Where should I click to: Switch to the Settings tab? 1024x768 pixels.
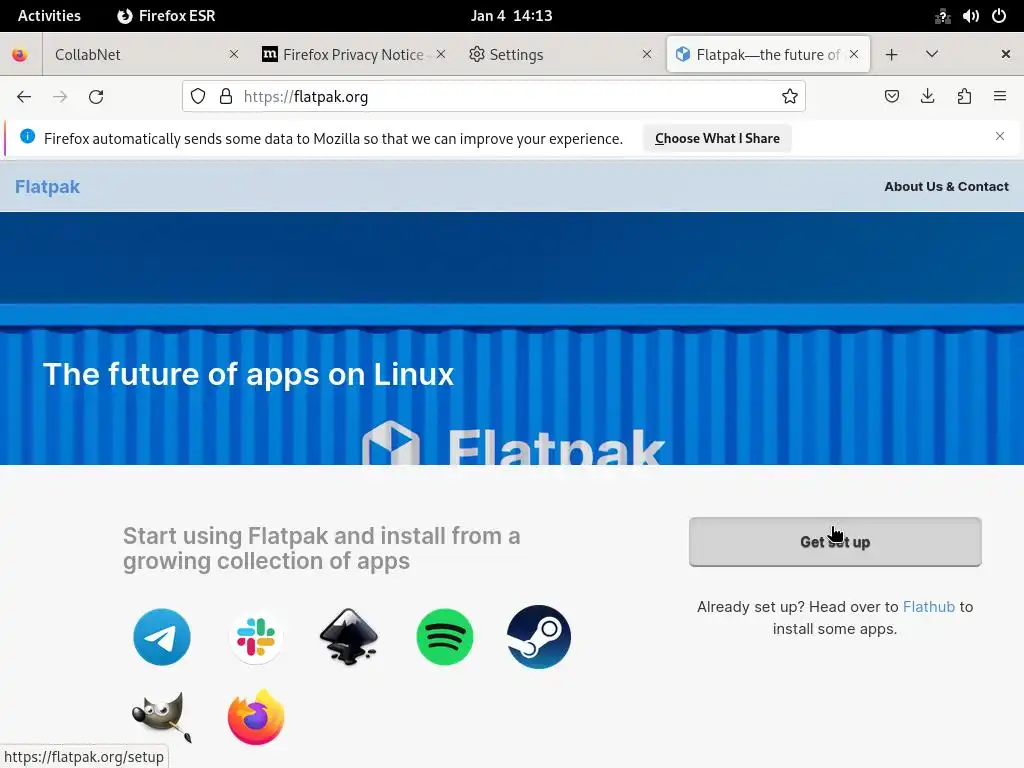(x=560, y=54)
